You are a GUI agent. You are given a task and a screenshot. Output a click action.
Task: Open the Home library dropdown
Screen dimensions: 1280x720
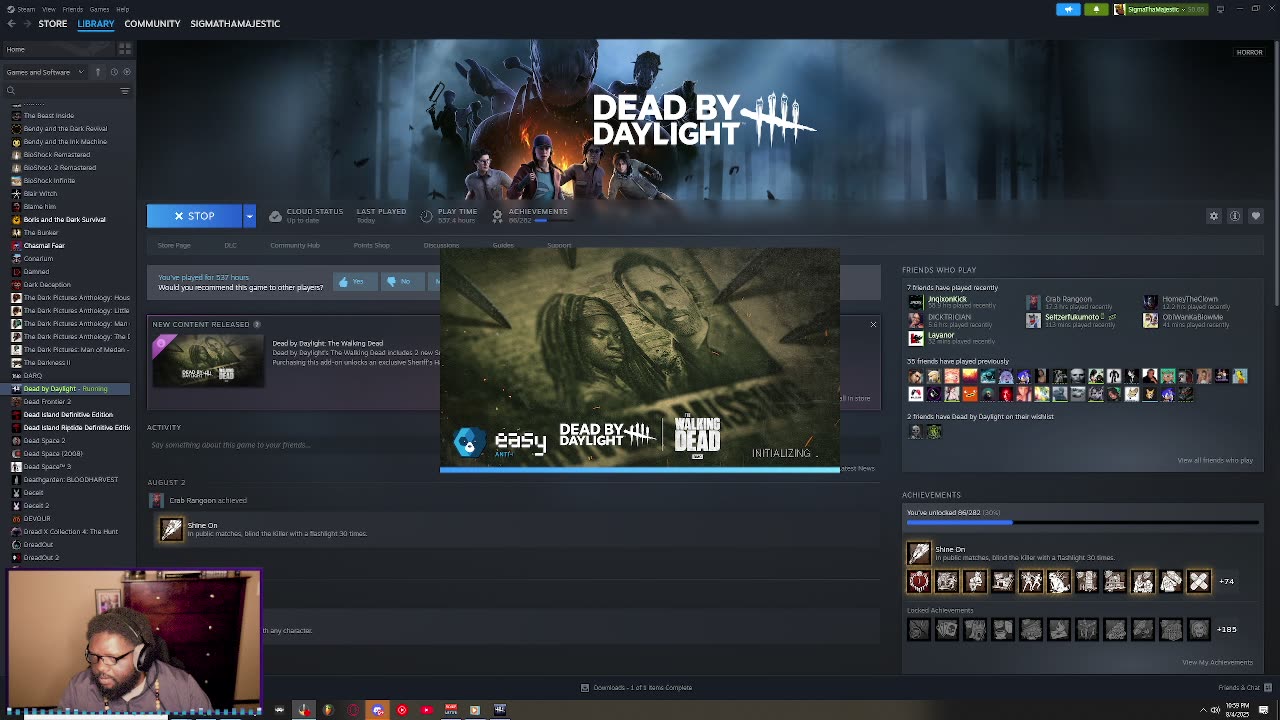click(x=58, y=49)
